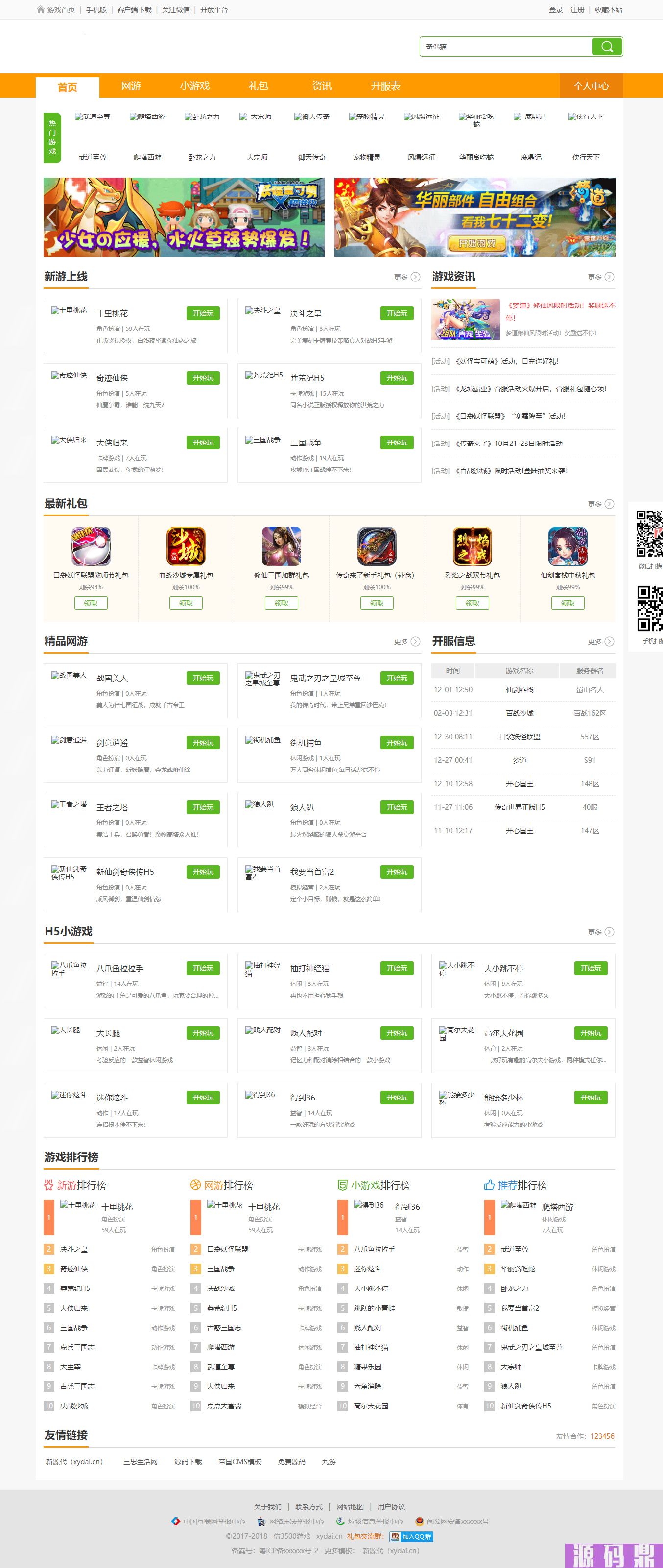Click the 战国美人 game icon
The image size is (663, 1568).
click(x=69, y=675)
